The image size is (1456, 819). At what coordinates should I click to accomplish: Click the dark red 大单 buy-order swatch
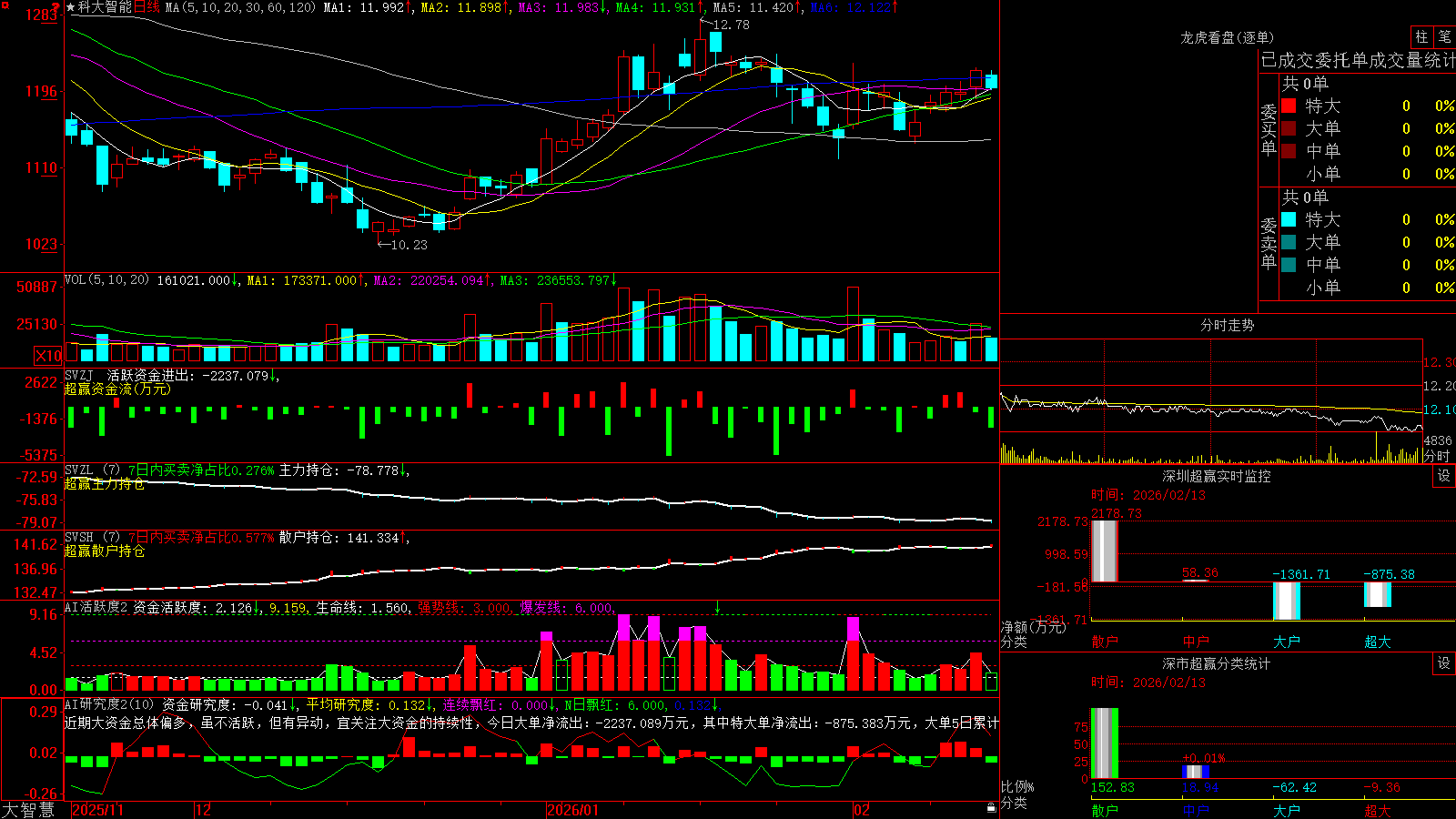1289,128
